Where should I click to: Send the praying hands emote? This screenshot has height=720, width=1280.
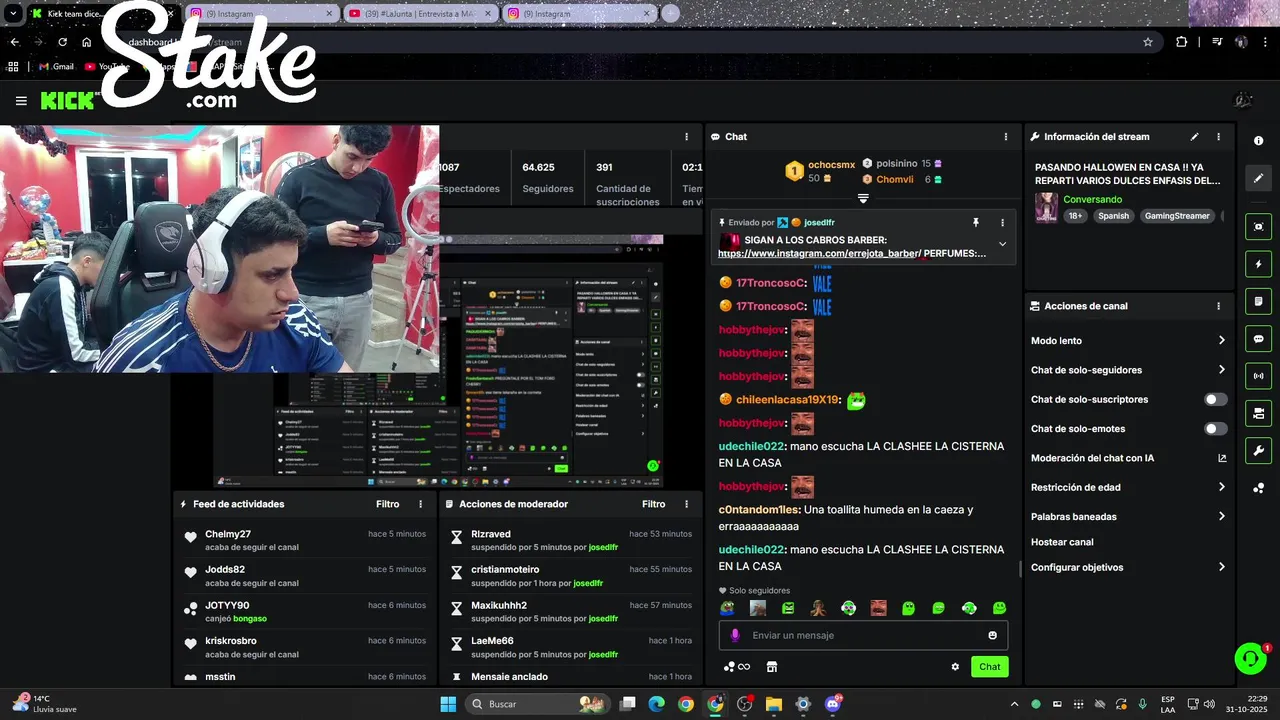[818, 608]
